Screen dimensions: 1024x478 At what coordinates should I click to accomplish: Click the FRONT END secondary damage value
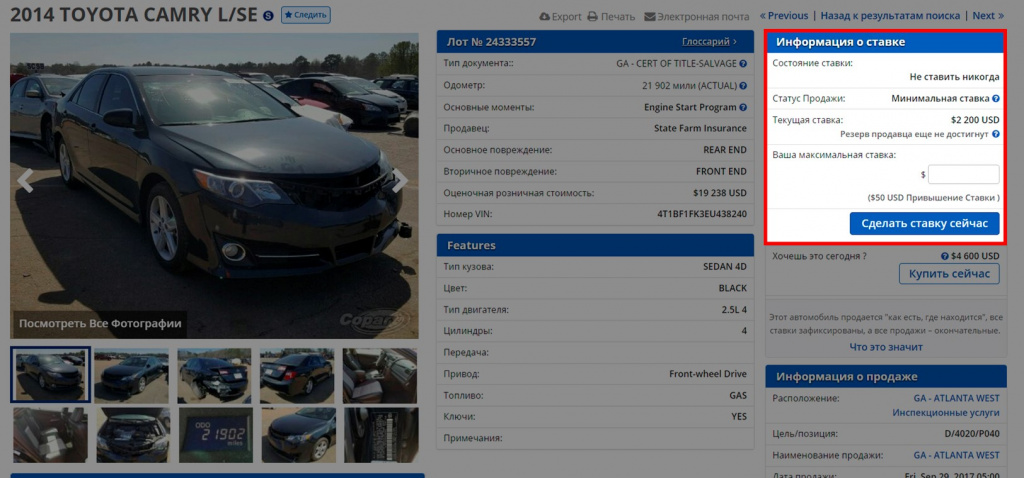point(722,171)
